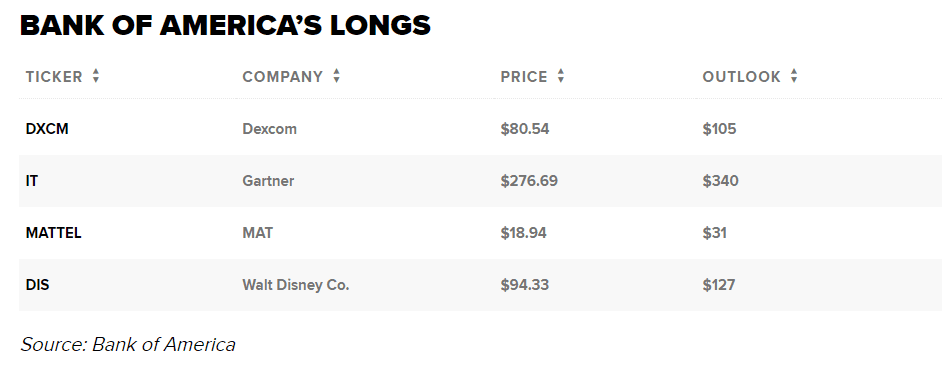Image resolution: width=942 pixels, height=365 pixels.
Task: Click the sort arrows next to Ticker
Action: [x=96, y=76]
